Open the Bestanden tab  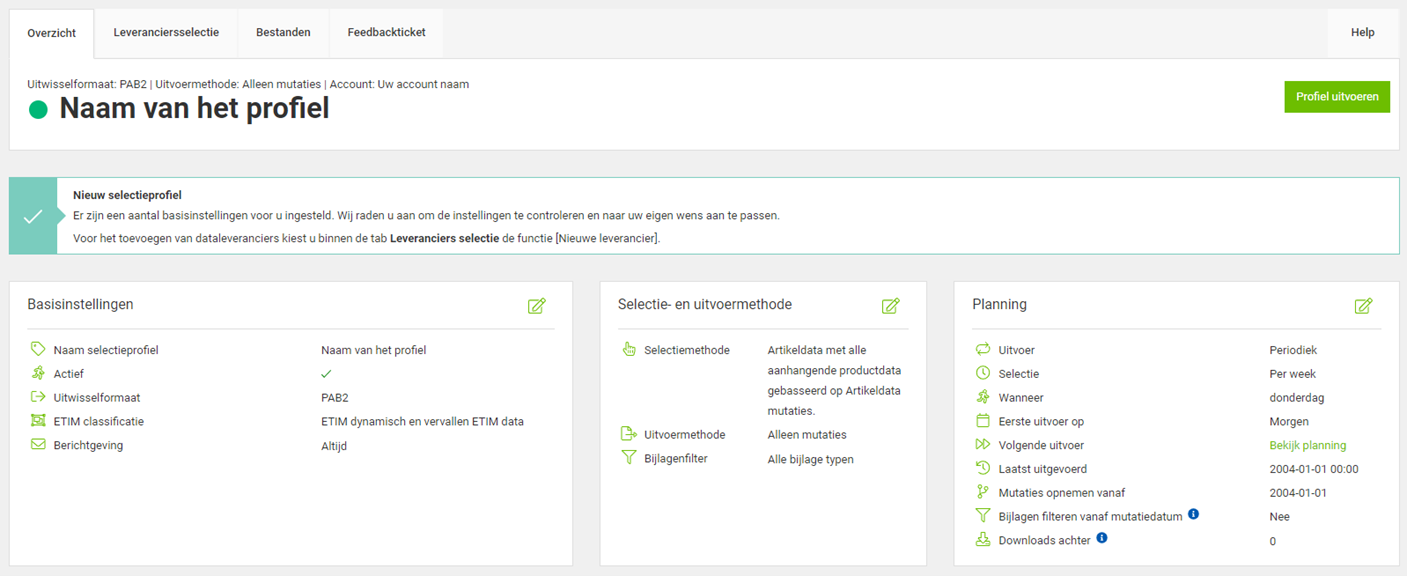283,33
